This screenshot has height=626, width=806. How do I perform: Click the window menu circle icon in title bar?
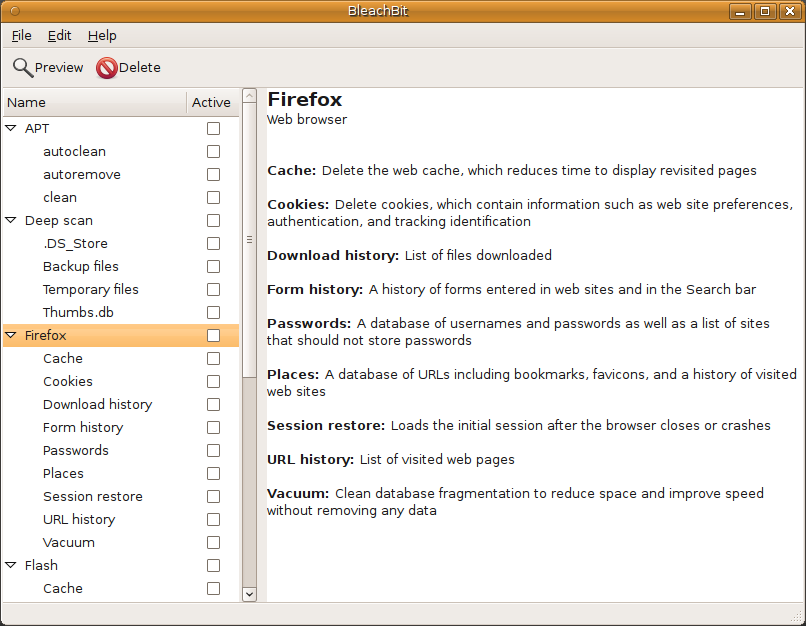pos(15,11)
